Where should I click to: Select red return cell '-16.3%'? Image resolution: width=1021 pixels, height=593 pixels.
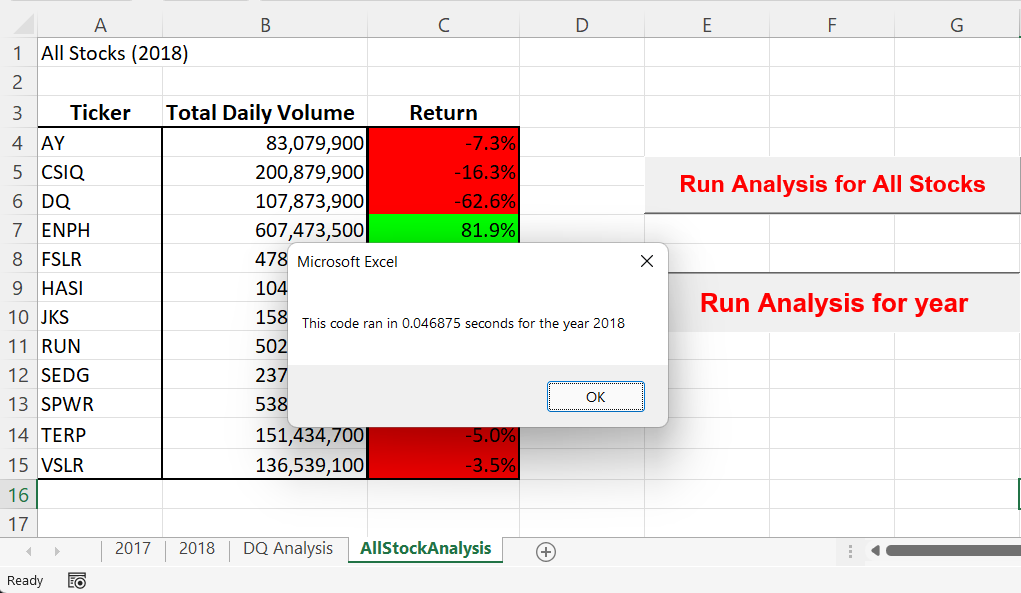pyautogui.click(x=443, y=172)
